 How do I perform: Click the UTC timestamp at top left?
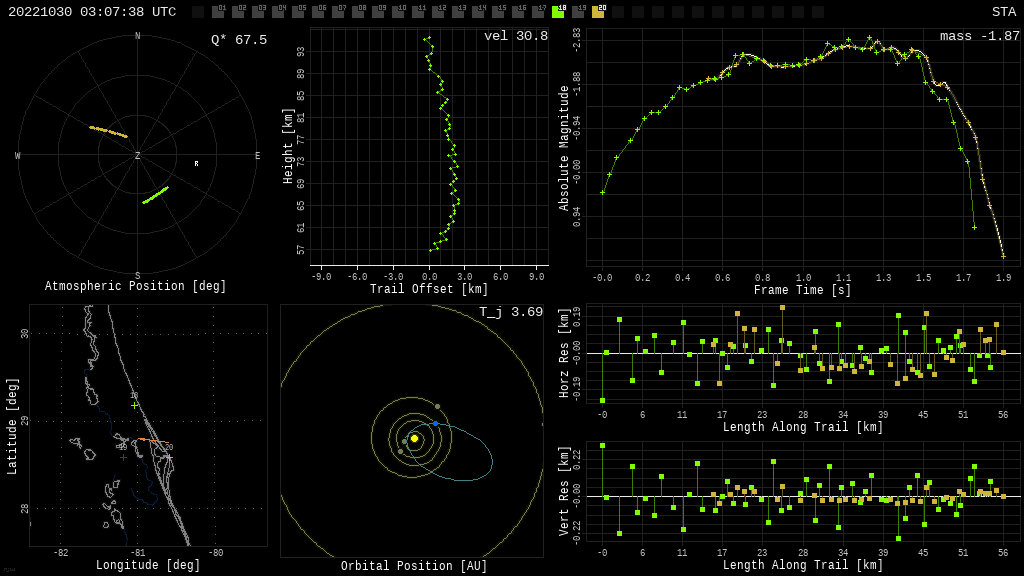[92, 12]
